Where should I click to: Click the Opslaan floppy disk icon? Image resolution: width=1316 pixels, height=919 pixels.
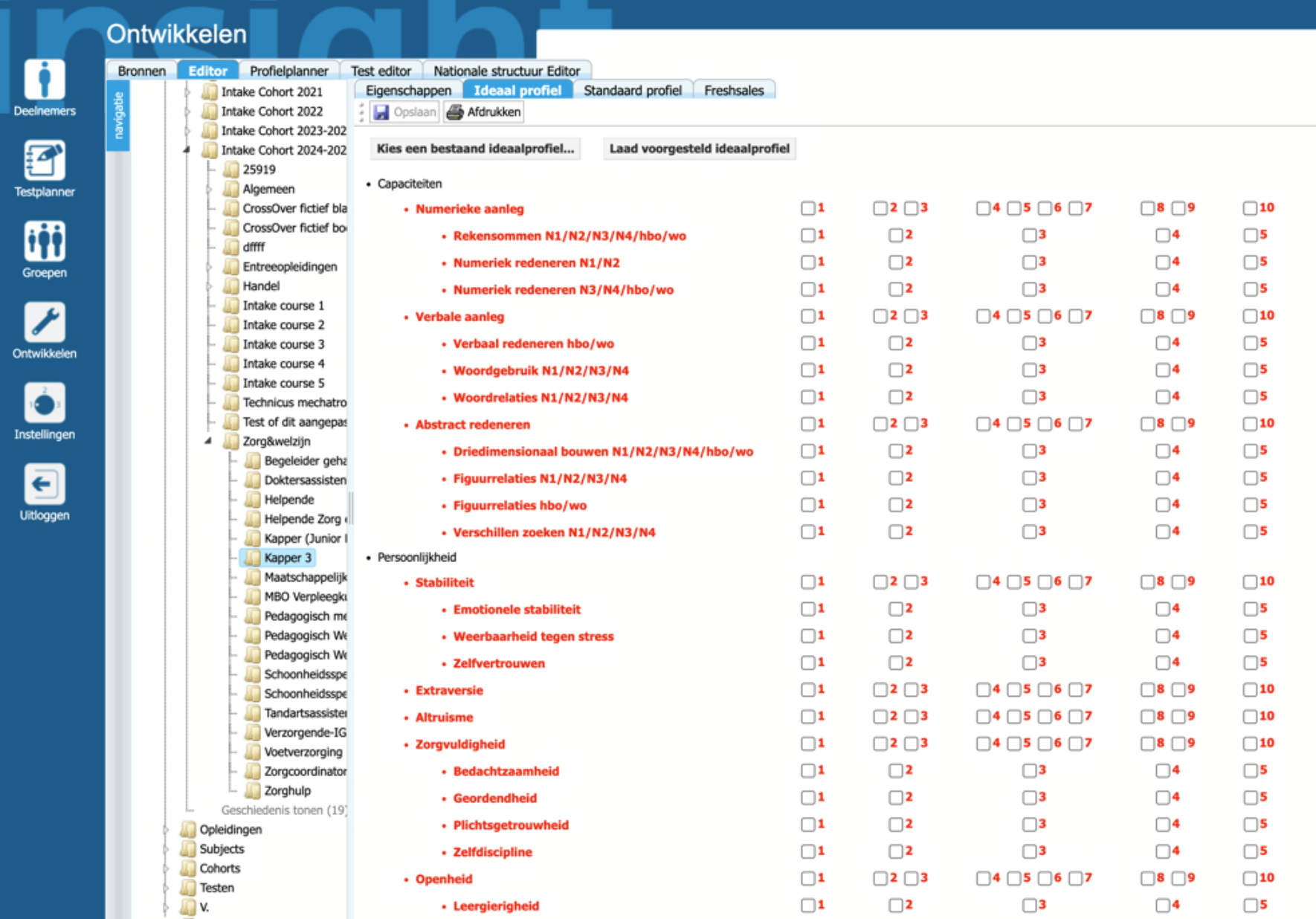(381, 112)
